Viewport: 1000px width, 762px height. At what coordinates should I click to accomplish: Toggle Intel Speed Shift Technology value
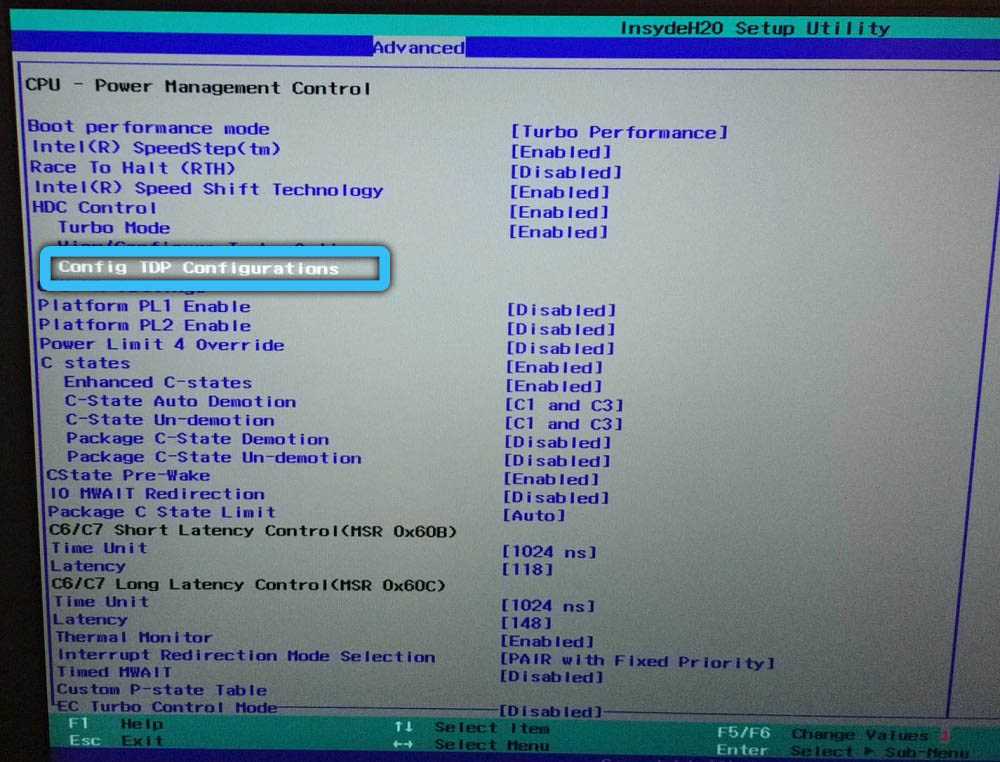[x=559, y=192]
